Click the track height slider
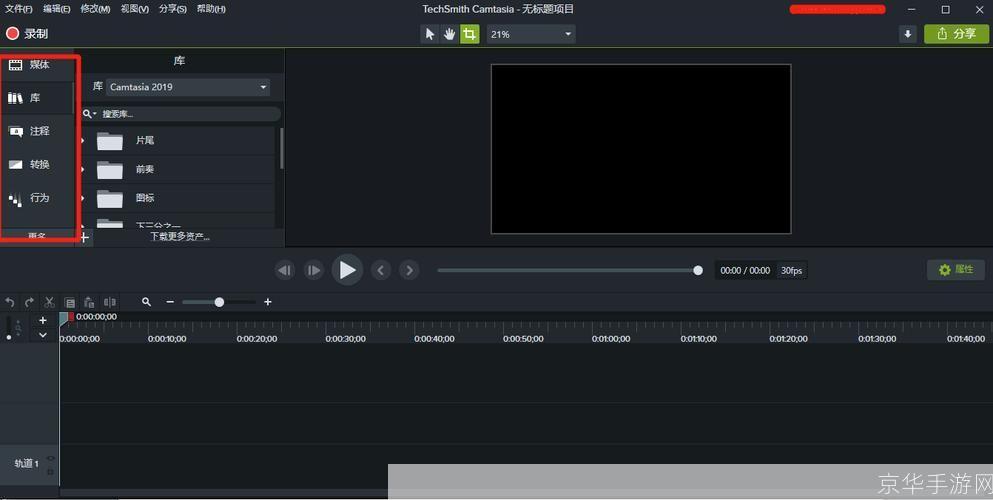993x500 pixels. (x=8, y=328)
